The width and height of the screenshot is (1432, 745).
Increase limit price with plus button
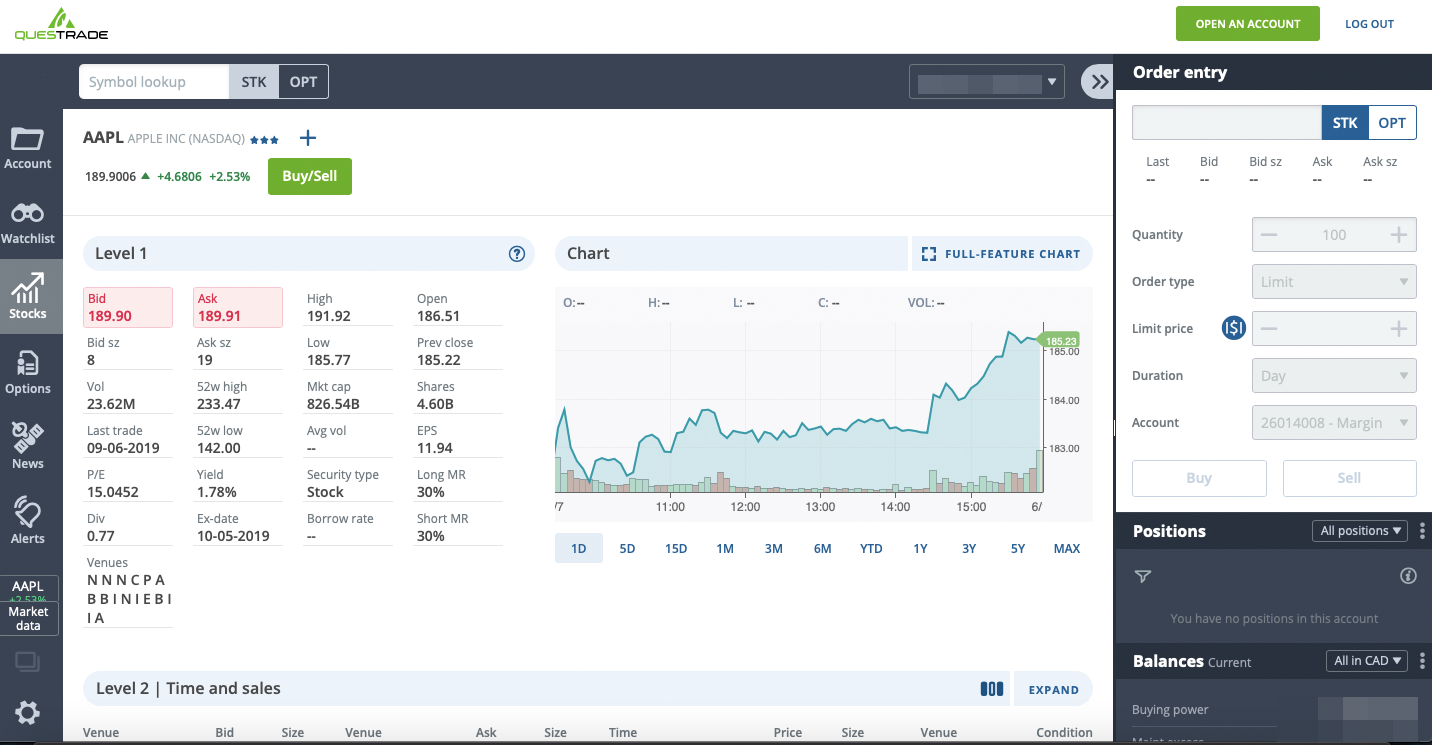(x=1399, y=329)
